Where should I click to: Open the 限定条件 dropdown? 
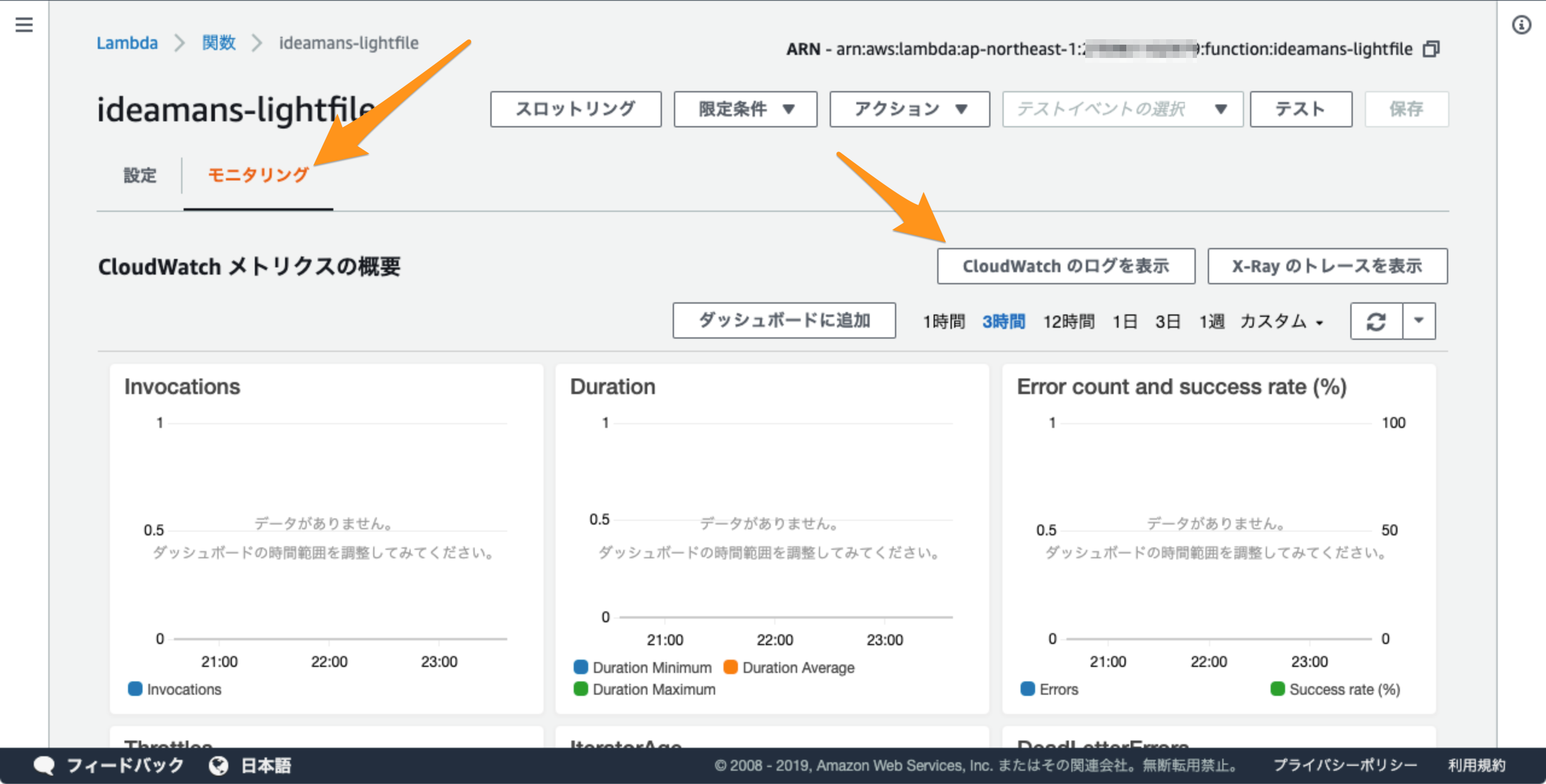pos(745,109)
